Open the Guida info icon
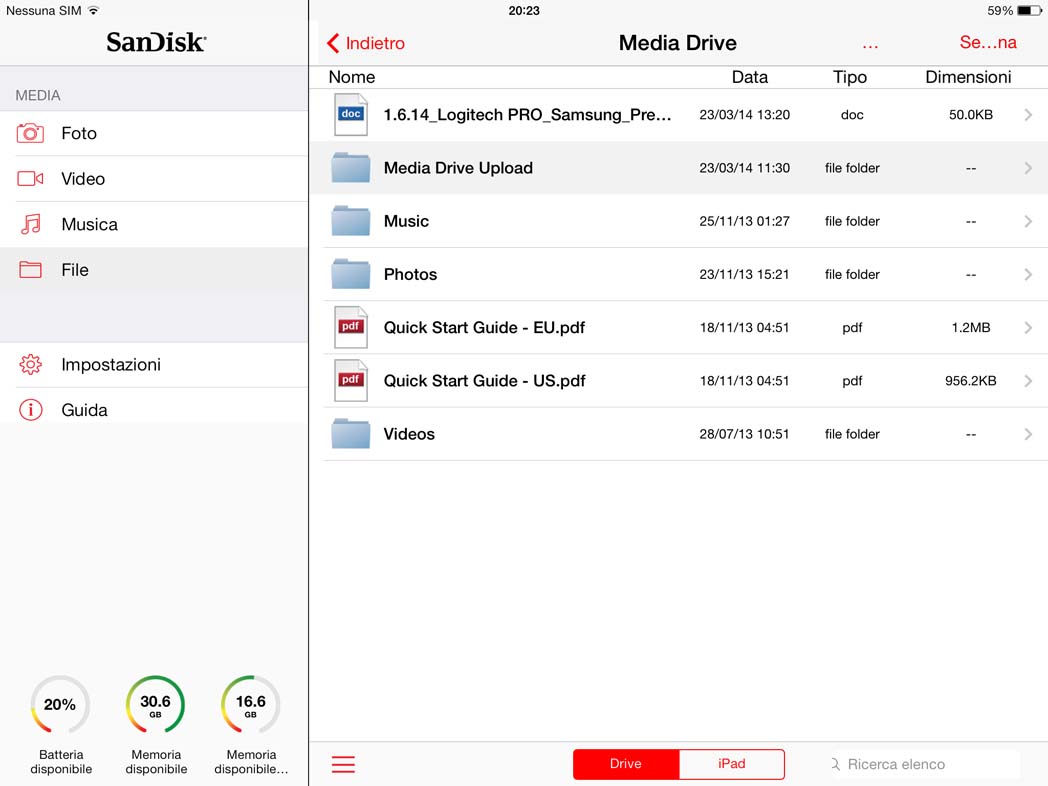 click(x=30, y=410)
